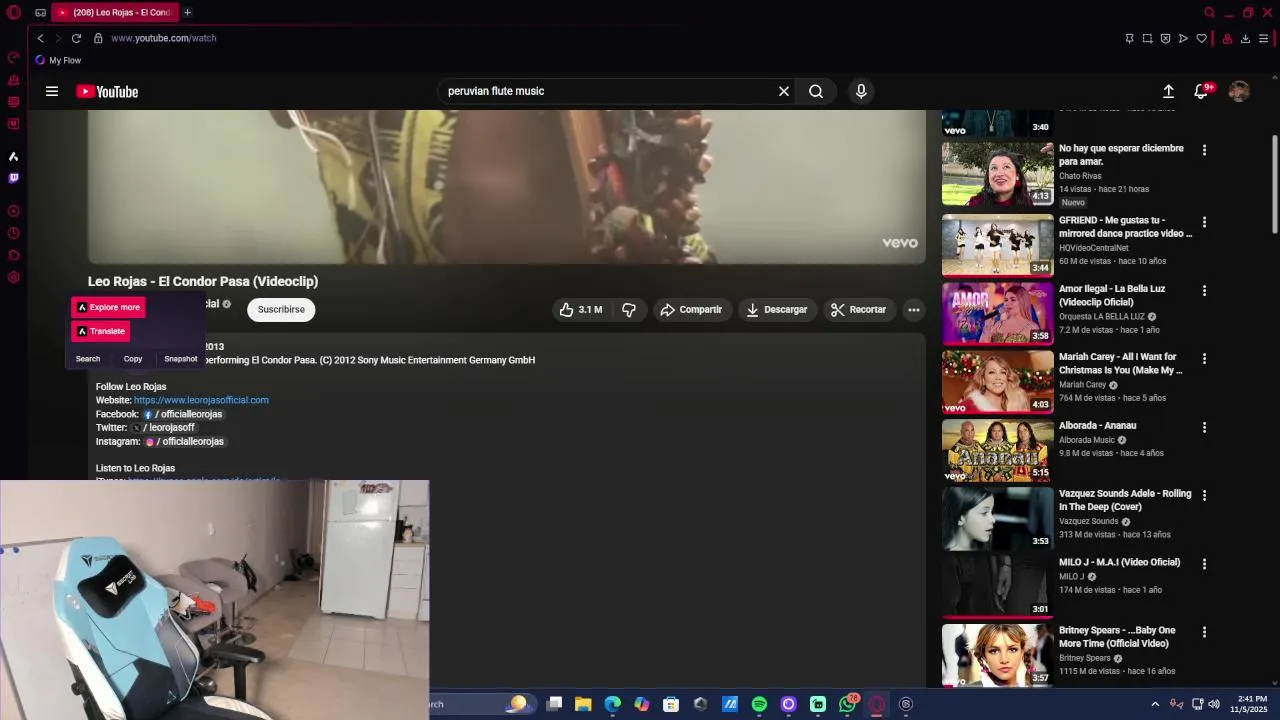Show hidden system tray icons chevron
The image size is (1280, 720).
point(1155,704)
